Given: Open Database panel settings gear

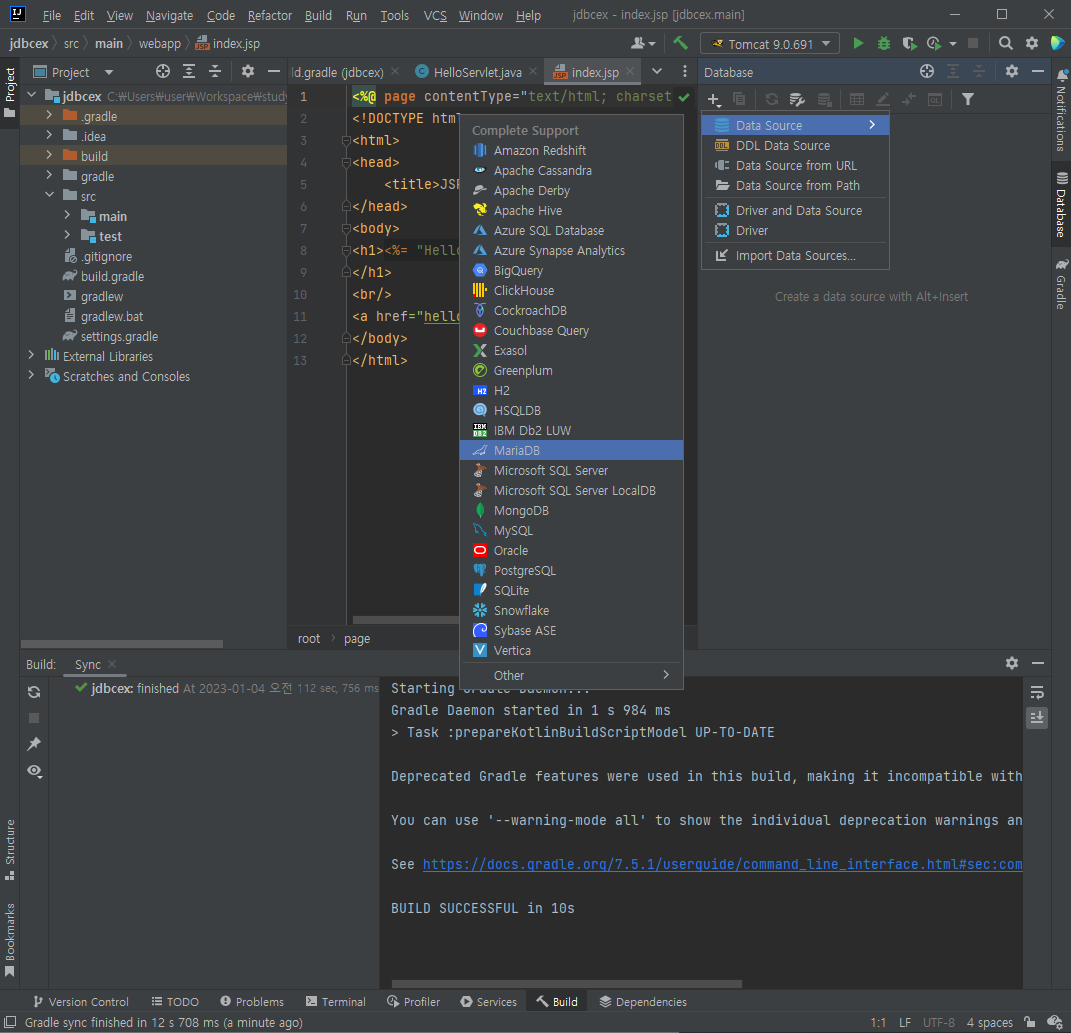Looking at the screenshot, I should 1012,71.
